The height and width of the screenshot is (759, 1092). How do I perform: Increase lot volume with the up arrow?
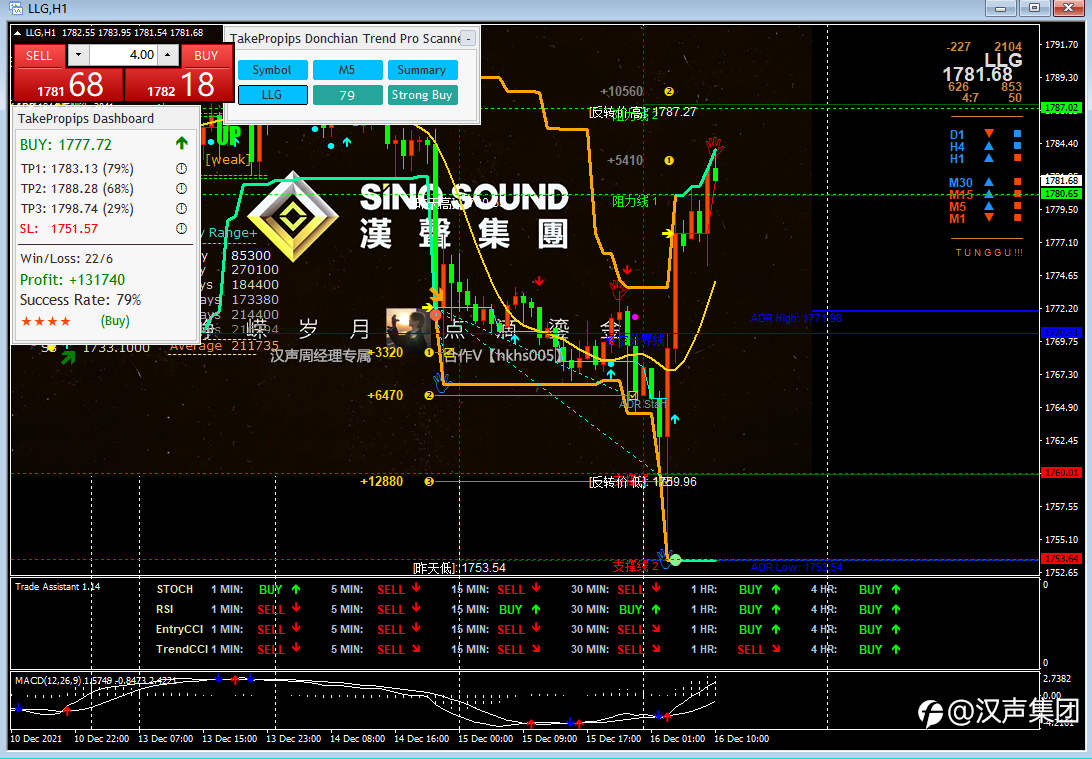point(167,55)
